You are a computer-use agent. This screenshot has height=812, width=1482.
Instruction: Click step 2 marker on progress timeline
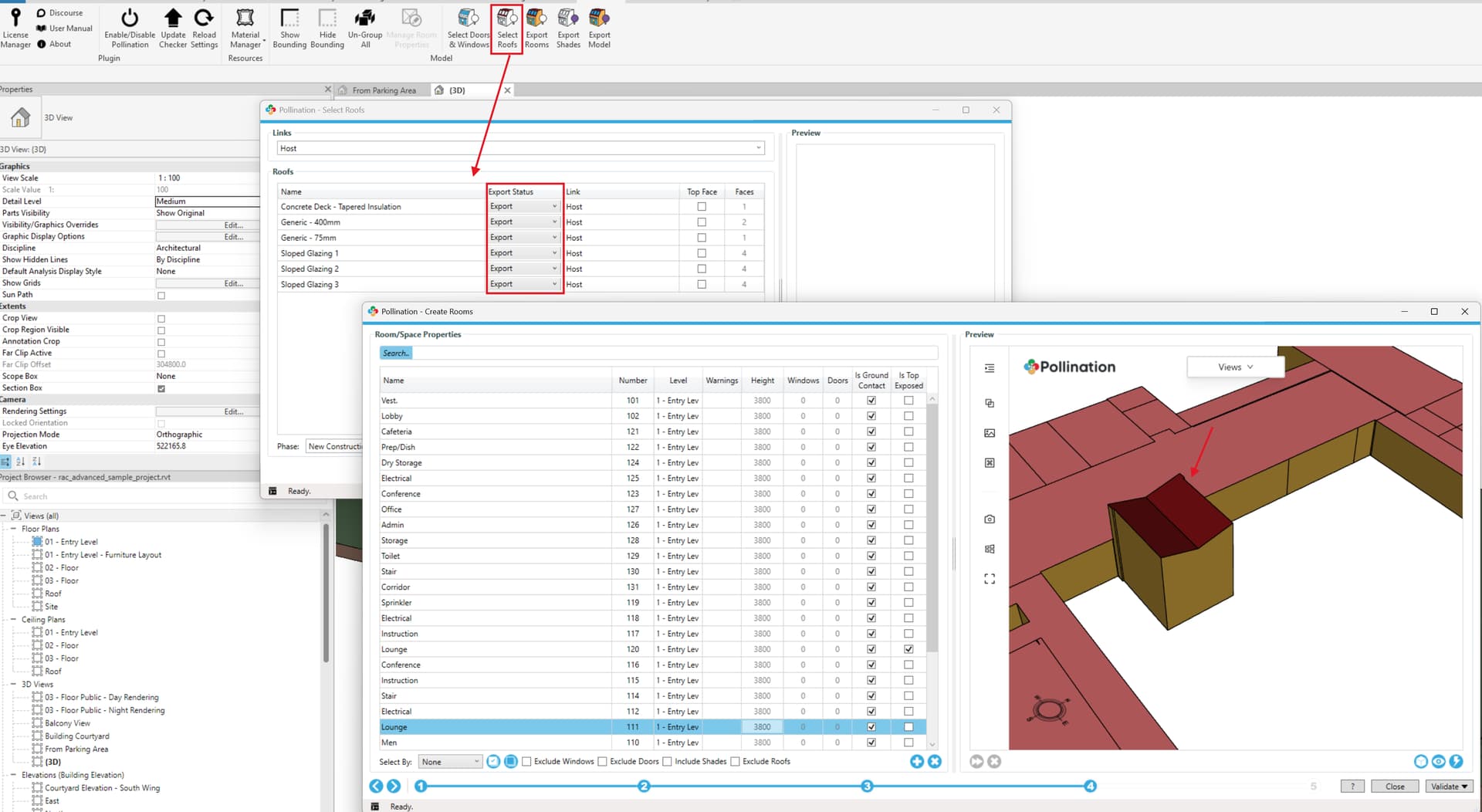[644, 786]
